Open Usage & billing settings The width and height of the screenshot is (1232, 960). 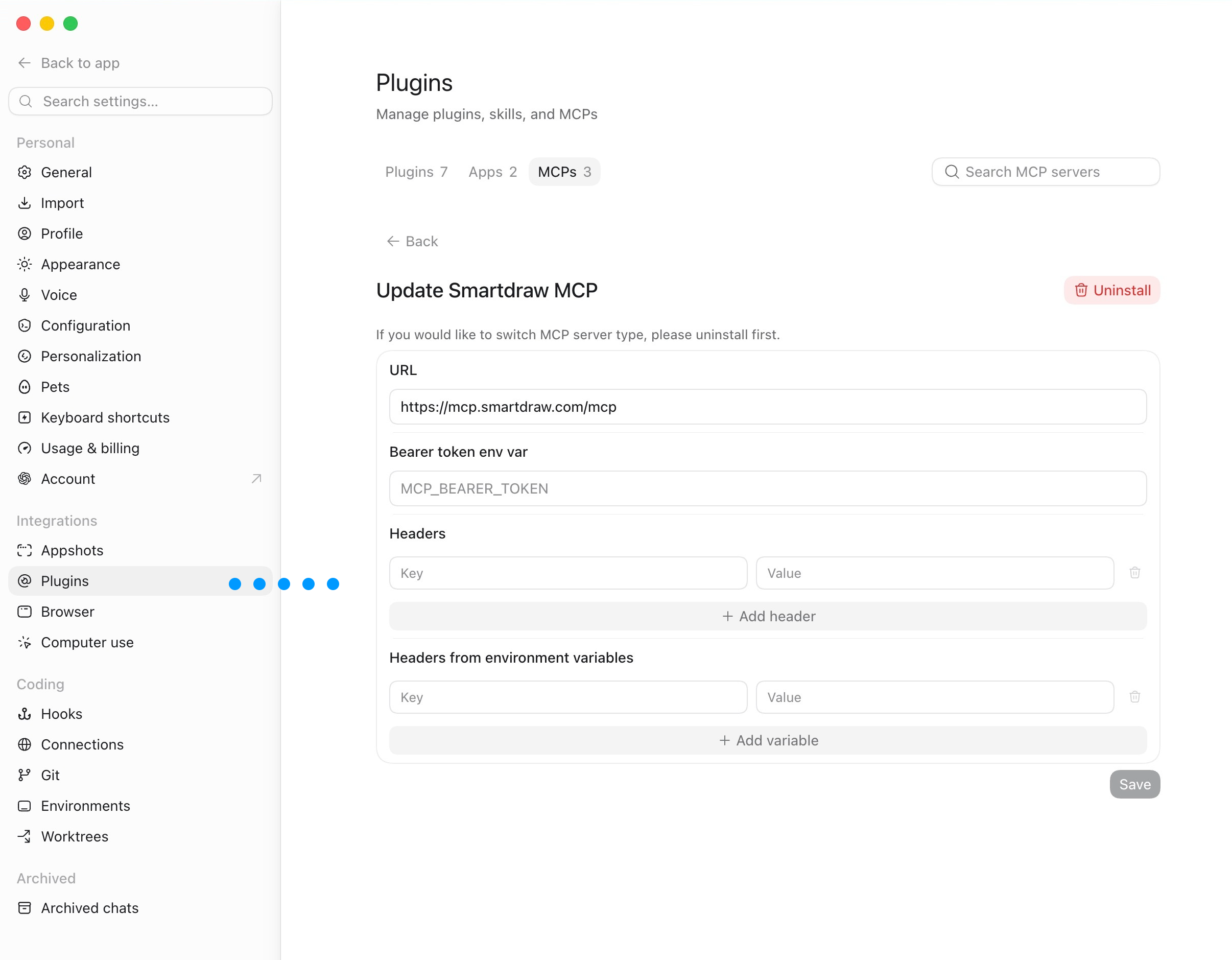click(x=140, y=448)
